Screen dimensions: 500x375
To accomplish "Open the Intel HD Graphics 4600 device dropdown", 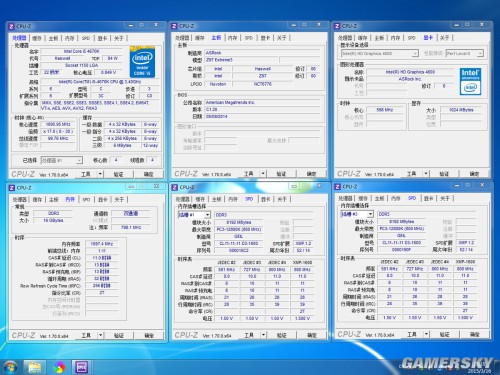I will click(x=380, y=53).
